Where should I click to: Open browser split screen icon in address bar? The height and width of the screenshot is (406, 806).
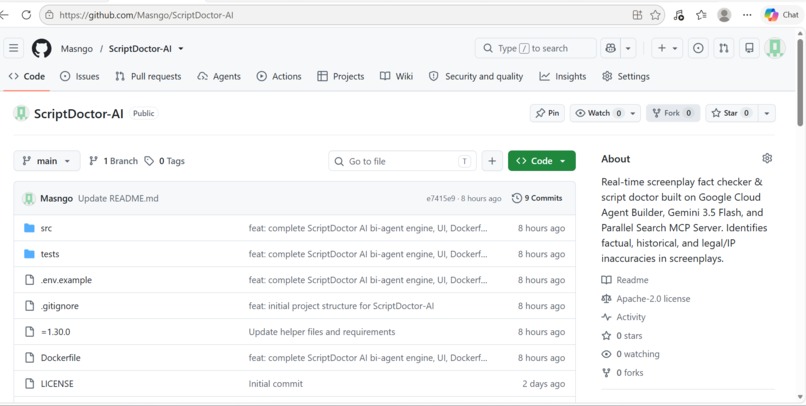637,15
